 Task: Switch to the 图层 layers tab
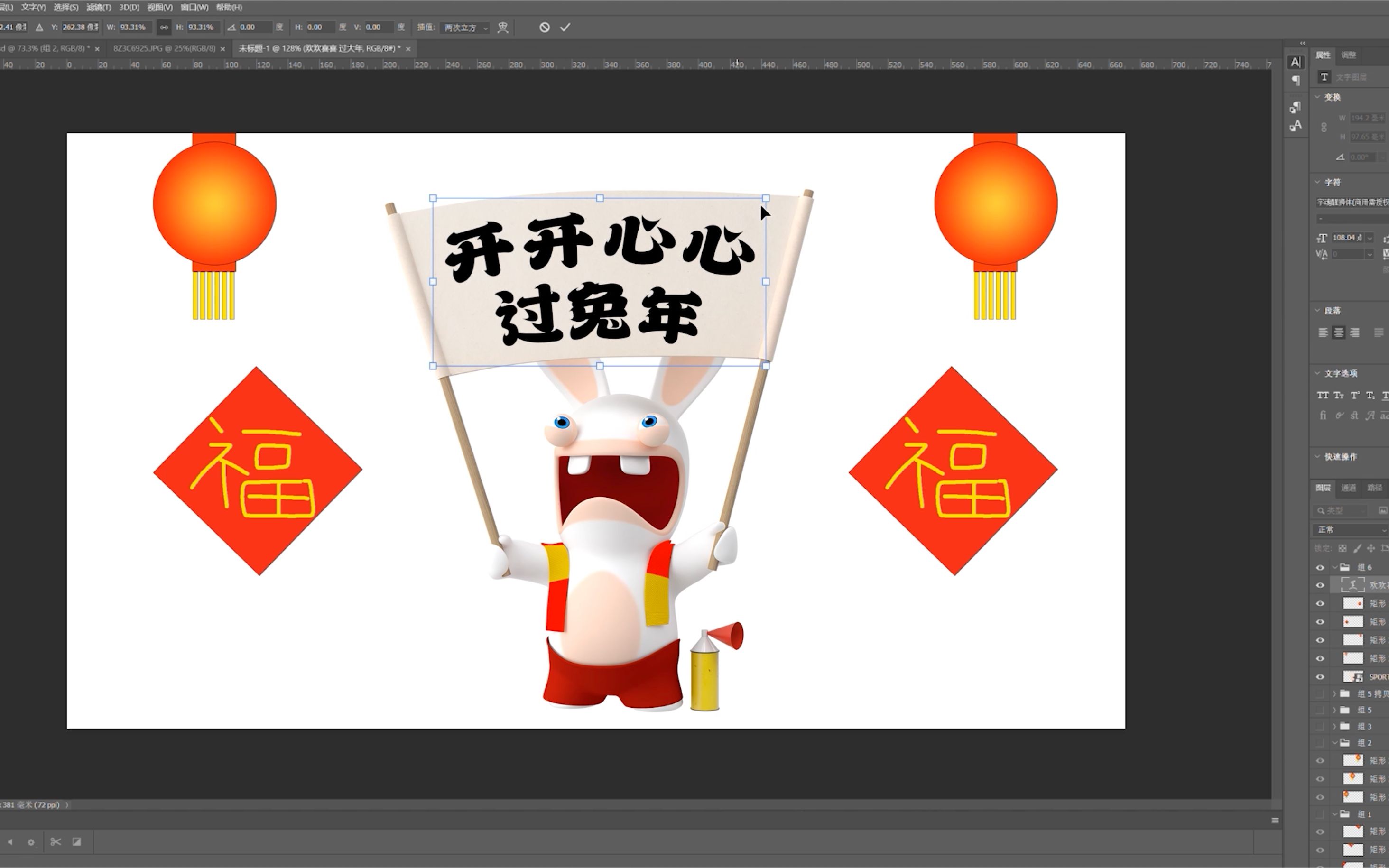coord(1323,488)
